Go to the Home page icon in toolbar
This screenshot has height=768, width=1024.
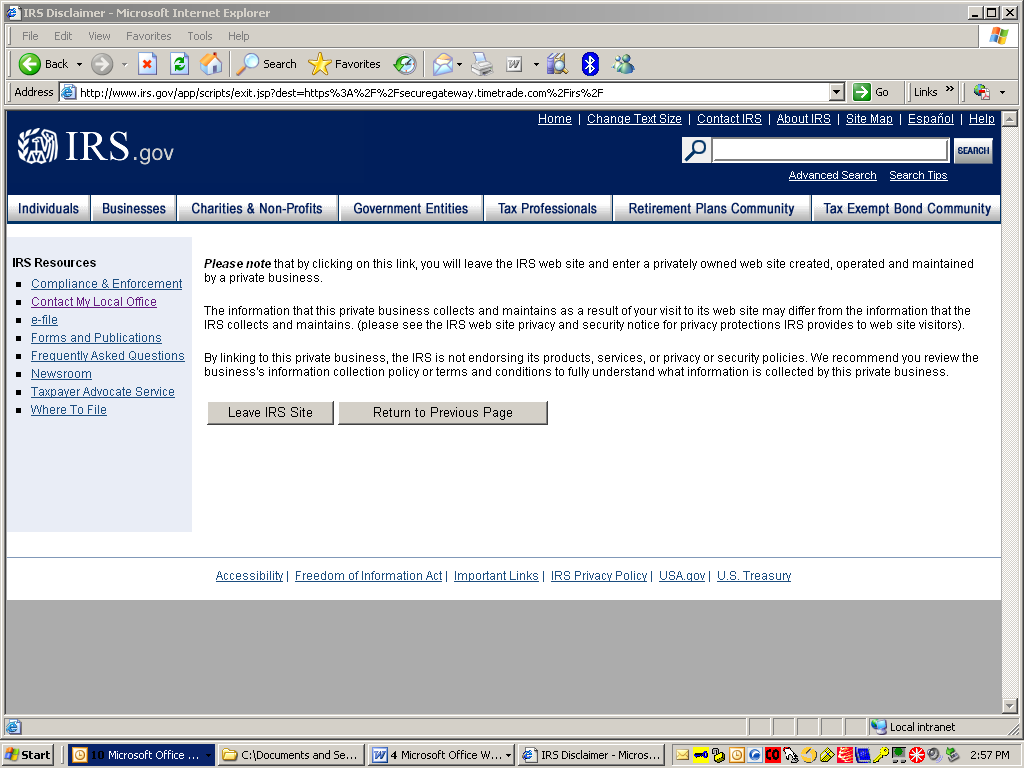(x=211, y=64)
